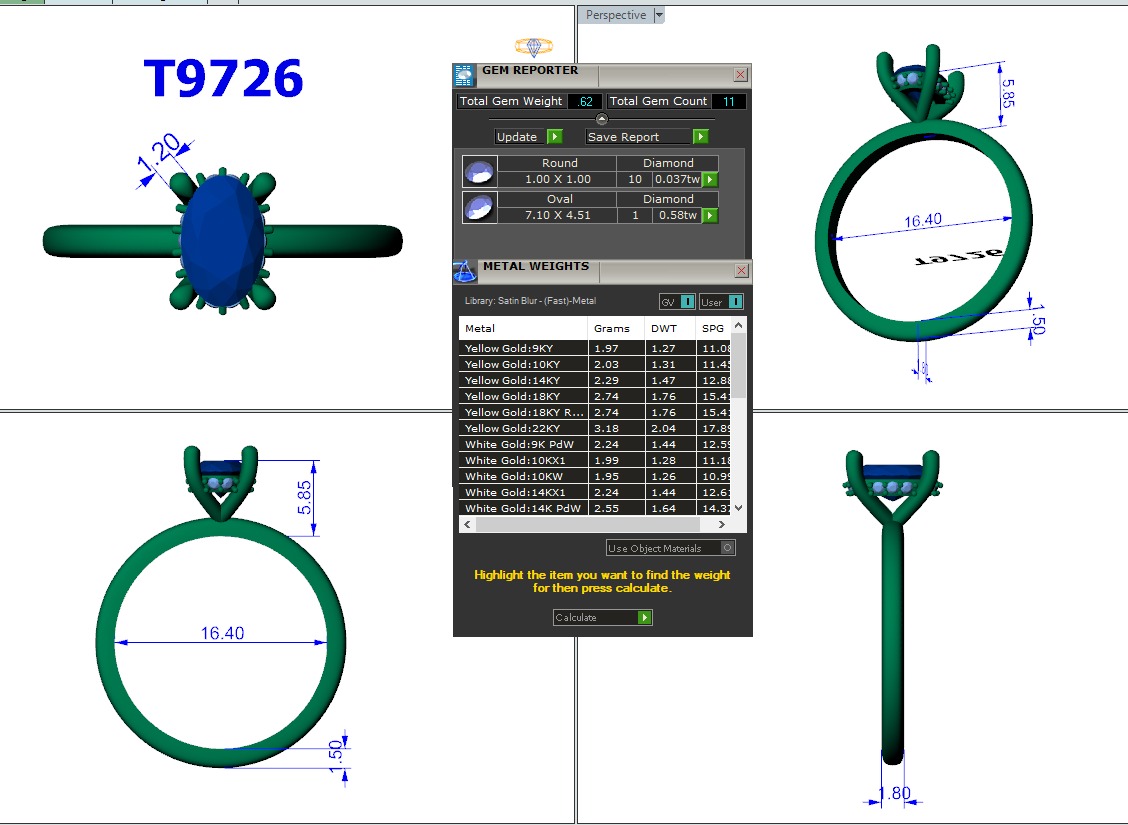Click green arrow beside 0.58tw Oval diamond
The width and height of the screenshot is (1128, 825).
point(710,216)
